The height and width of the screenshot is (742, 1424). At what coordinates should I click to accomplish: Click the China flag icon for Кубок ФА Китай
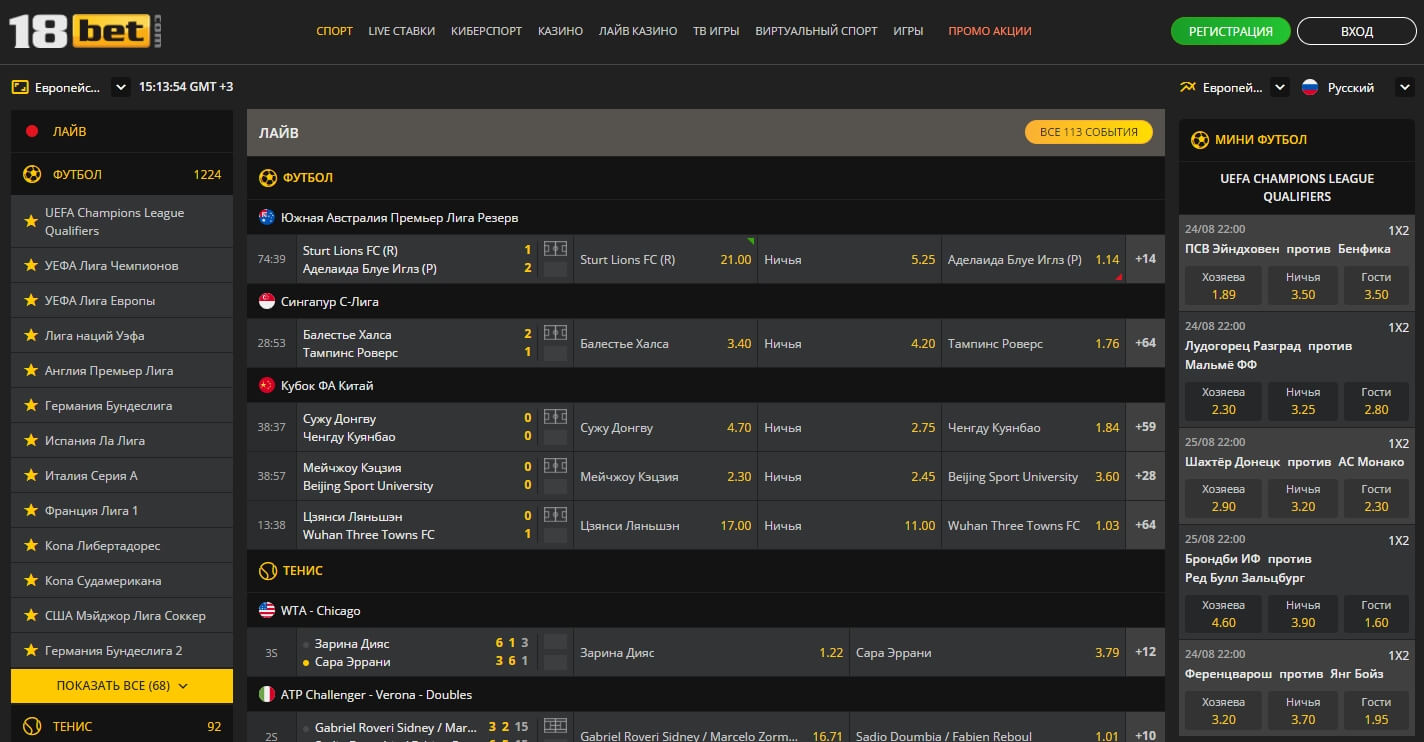(267, 385)
